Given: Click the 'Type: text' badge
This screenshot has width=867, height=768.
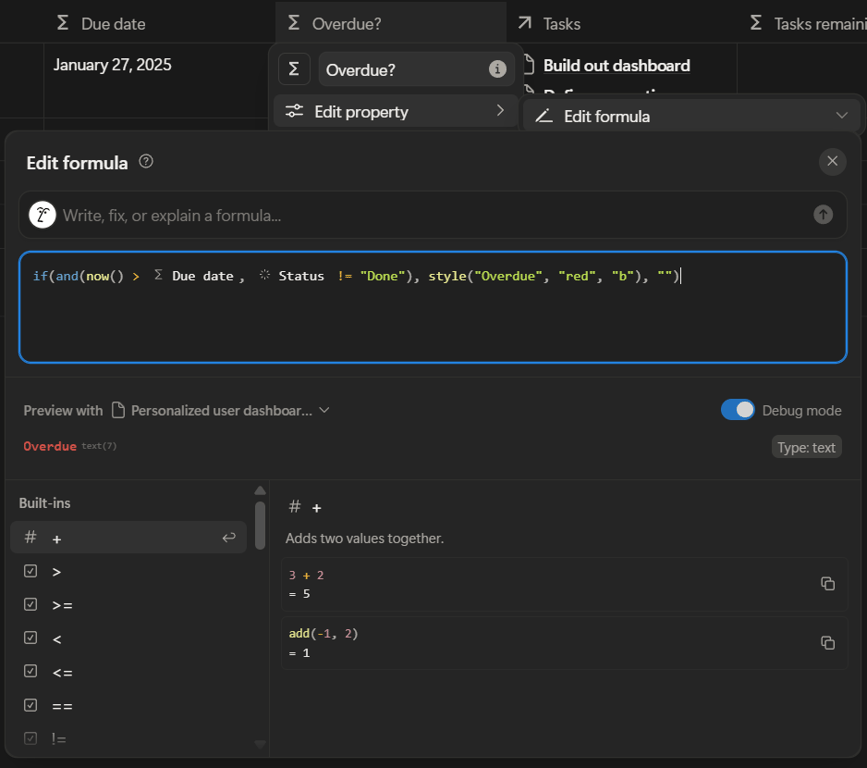Looking at the screenshot, I should (x=806, y=447).
